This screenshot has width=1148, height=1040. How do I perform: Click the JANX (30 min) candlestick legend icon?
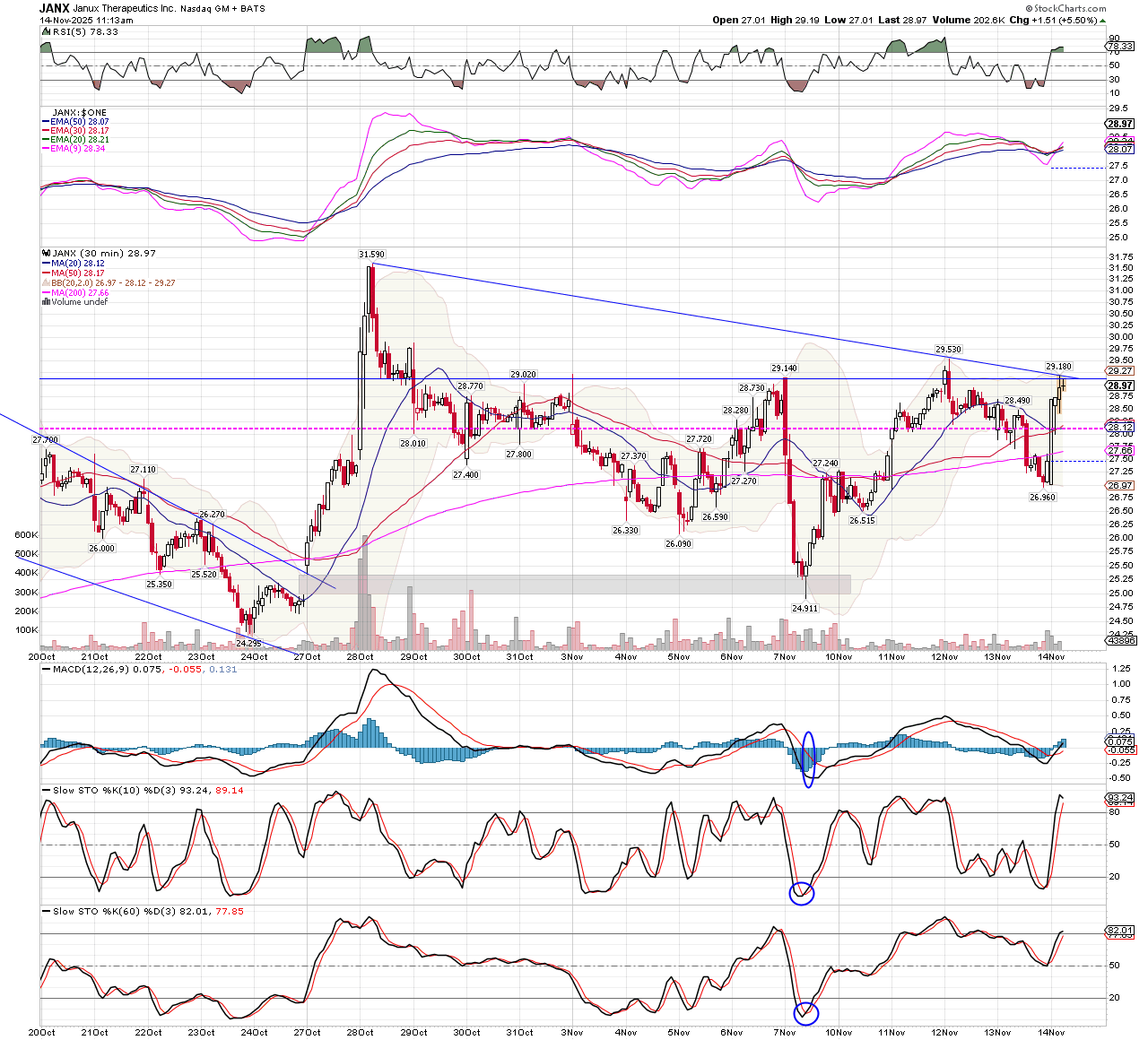point(44,254)
